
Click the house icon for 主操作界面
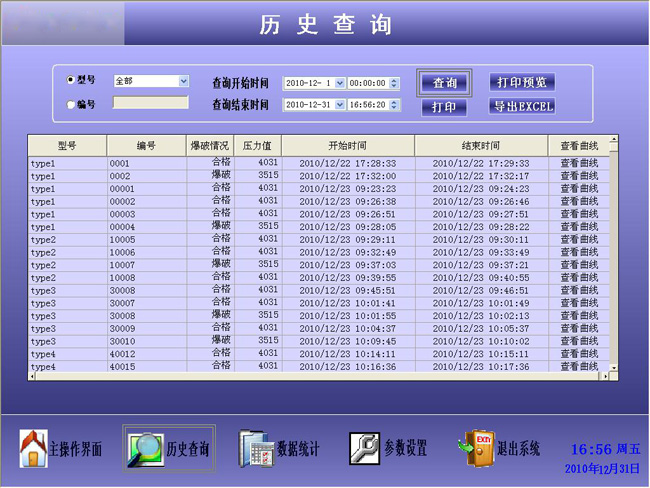pos(33,448)
